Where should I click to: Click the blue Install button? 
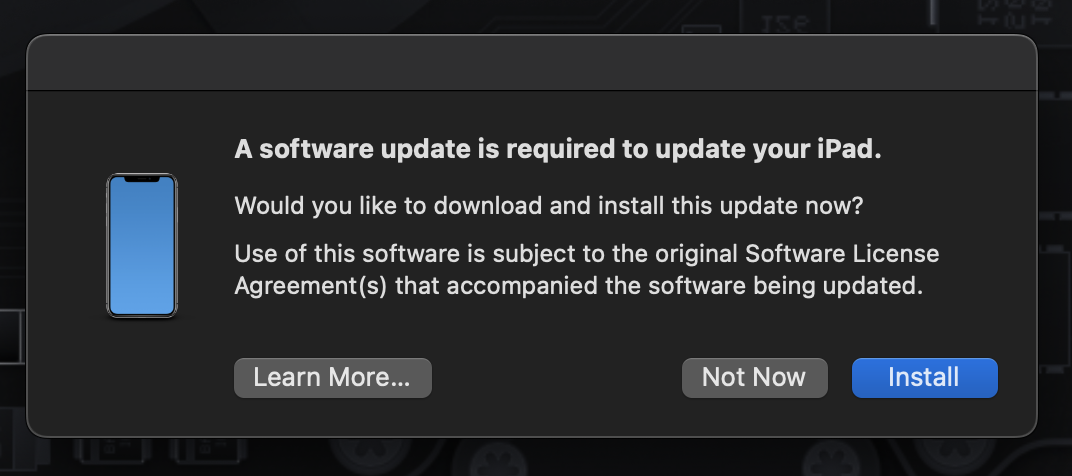tap(924, 378)
